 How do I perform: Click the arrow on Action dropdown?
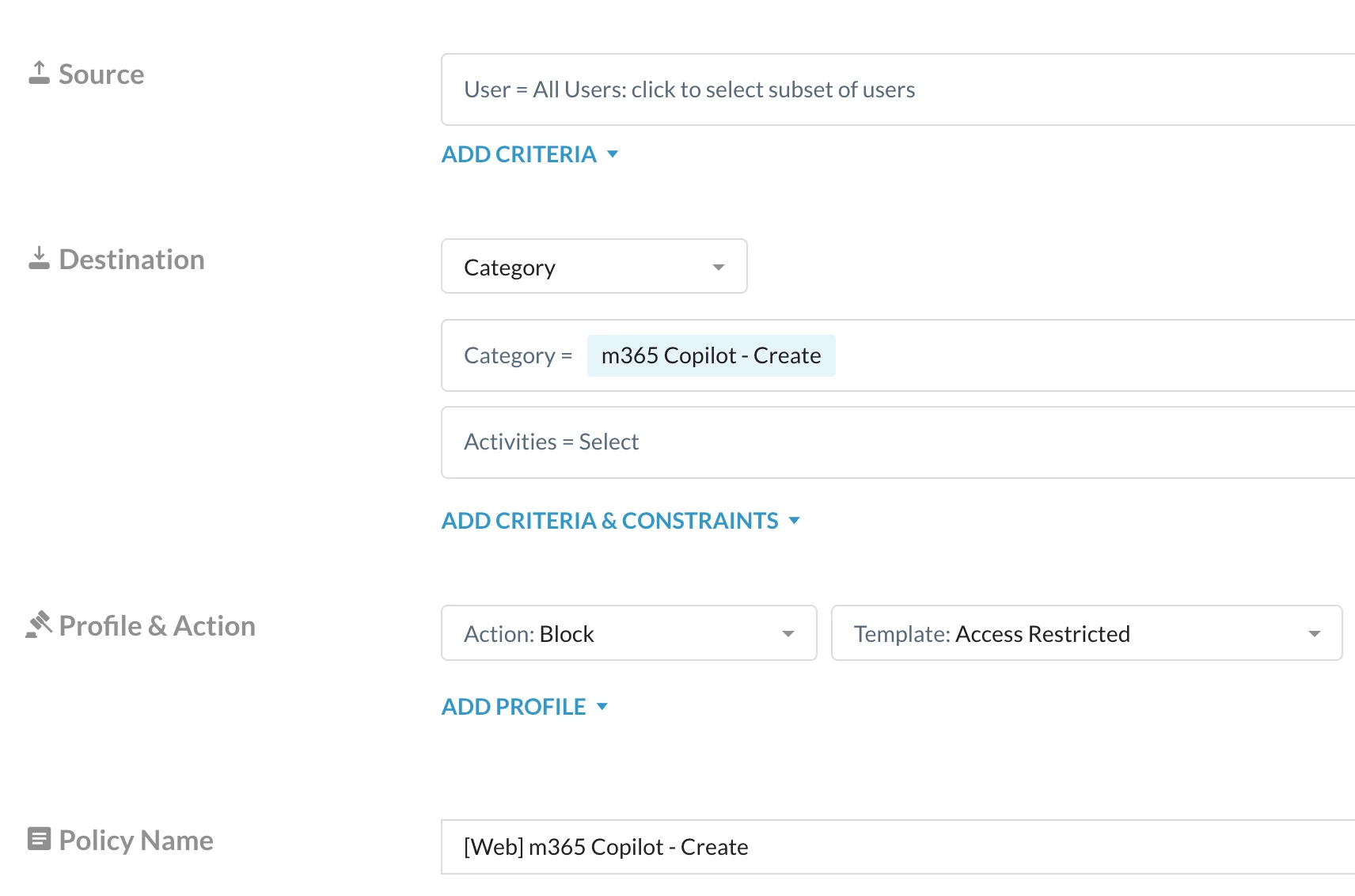pos(788,634)
